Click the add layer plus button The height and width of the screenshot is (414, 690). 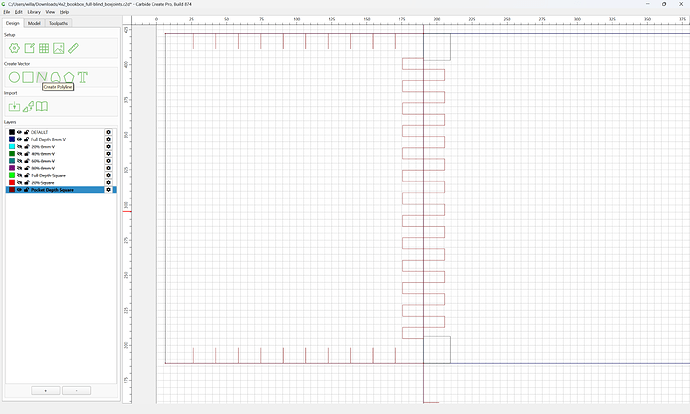coord(46,391)
